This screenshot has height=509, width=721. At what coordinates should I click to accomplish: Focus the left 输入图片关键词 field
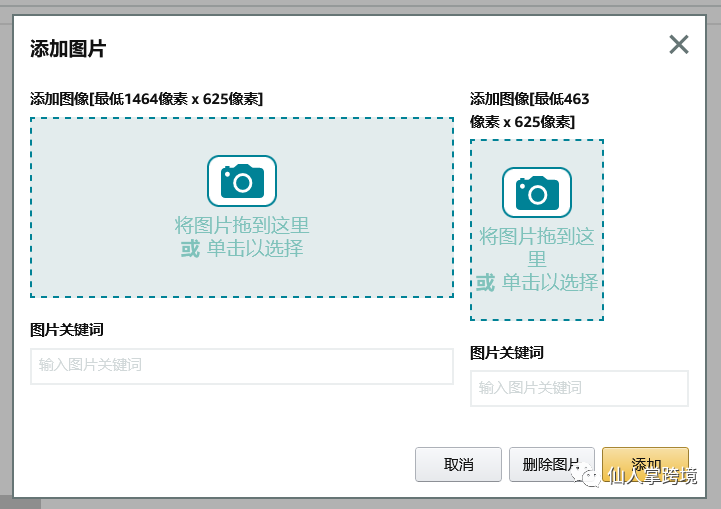(241, 366)
